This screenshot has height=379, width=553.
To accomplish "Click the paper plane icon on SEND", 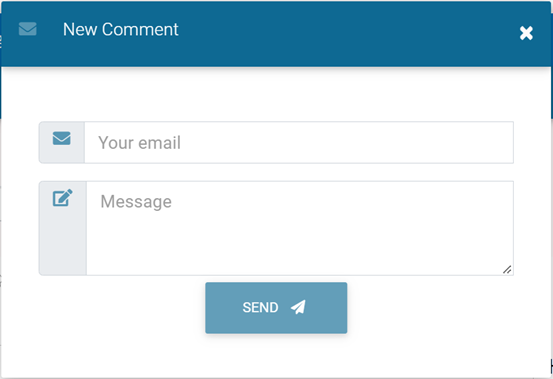I will [x=298, y=307].
